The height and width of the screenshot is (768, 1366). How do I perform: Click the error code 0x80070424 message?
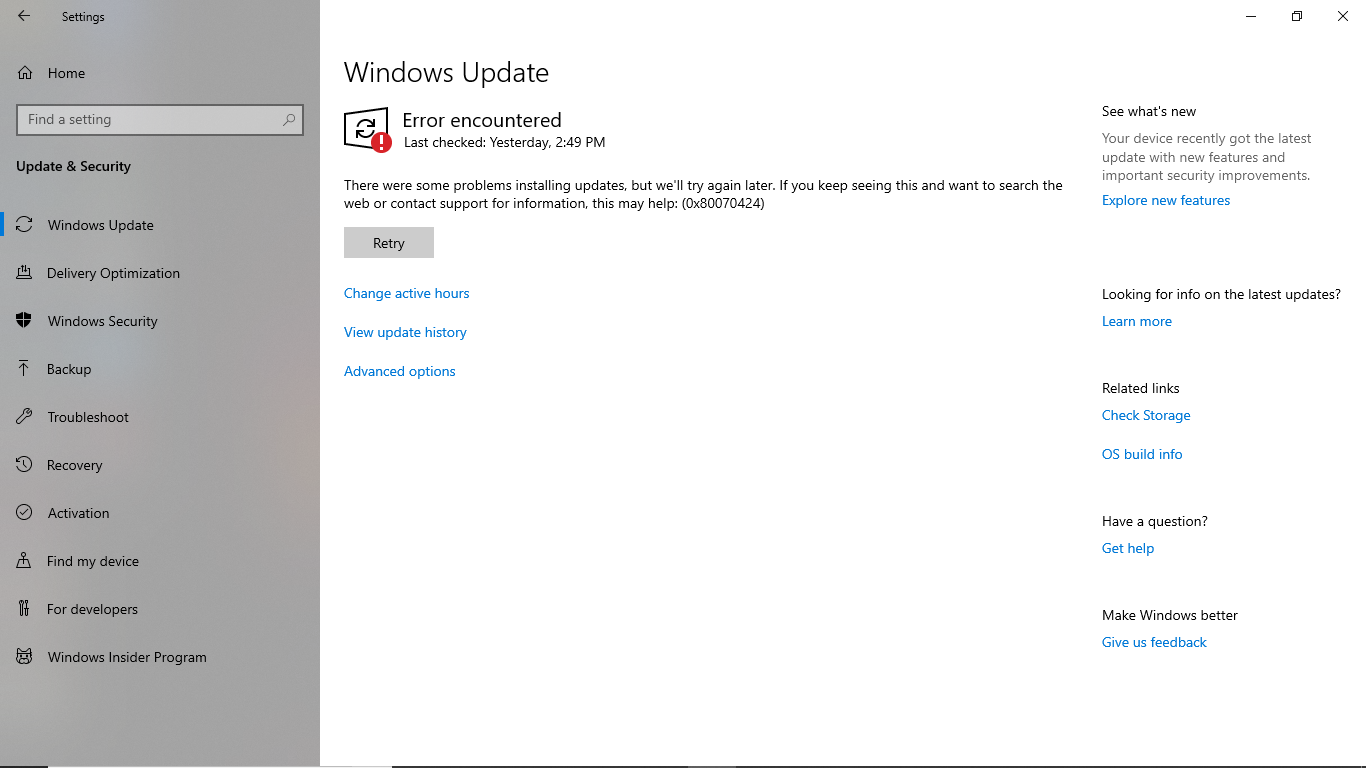(703, 194)
